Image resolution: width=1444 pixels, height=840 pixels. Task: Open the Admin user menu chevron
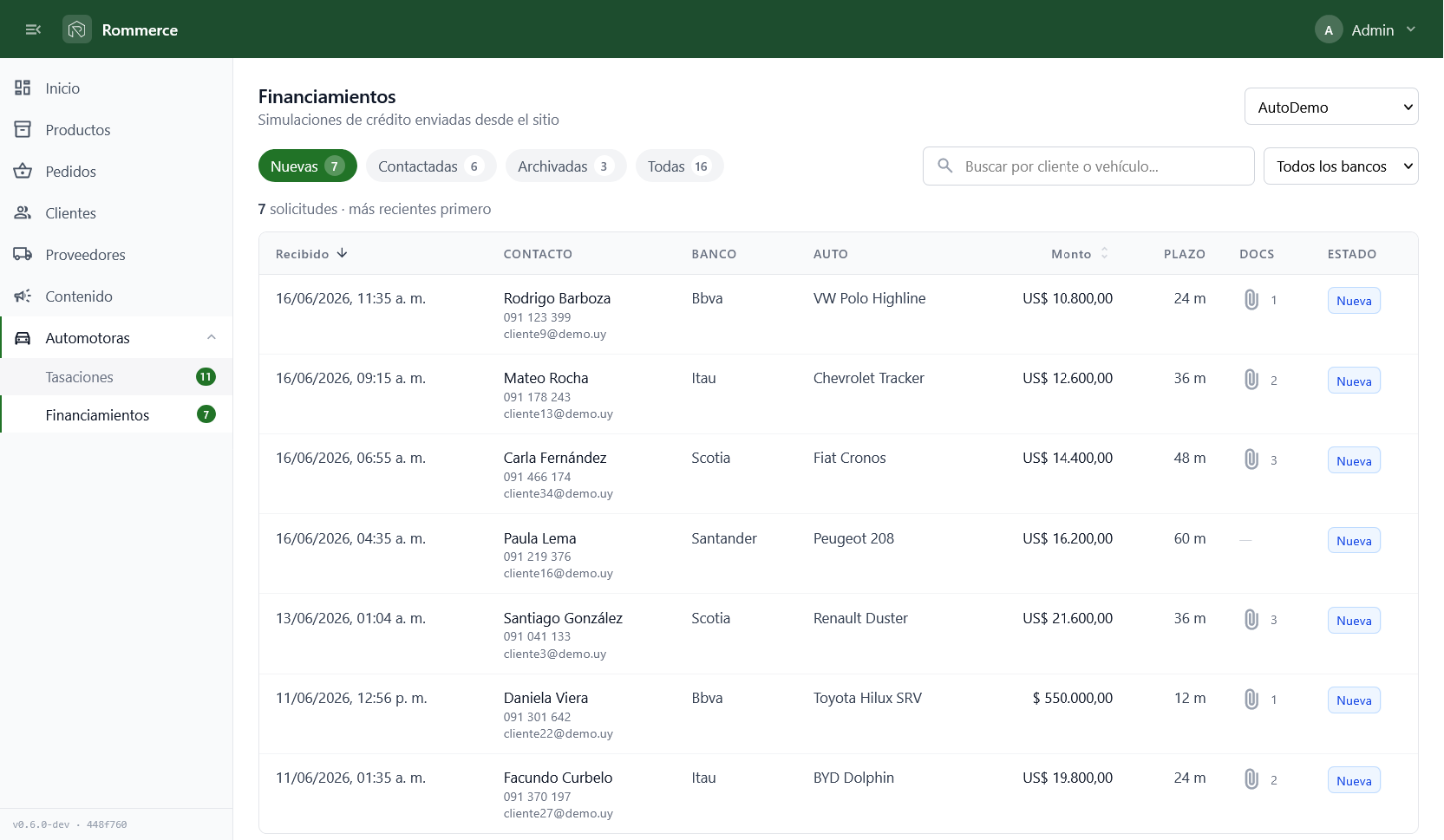pos(1411,29)
